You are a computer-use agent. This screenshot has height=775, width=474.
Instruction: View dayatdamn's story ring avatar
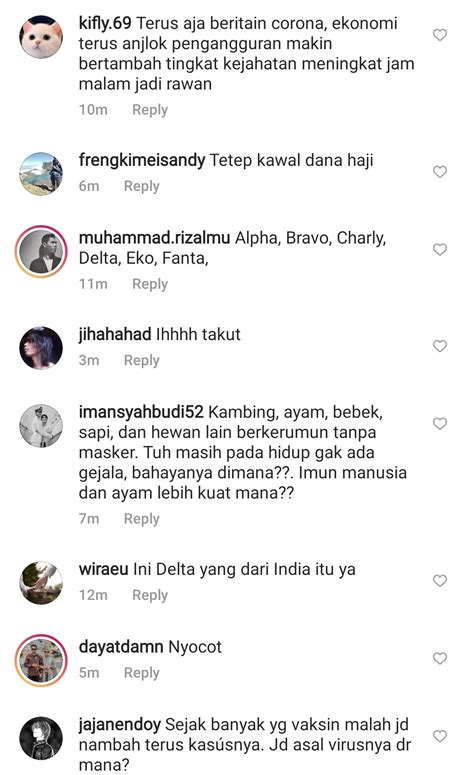41,660
